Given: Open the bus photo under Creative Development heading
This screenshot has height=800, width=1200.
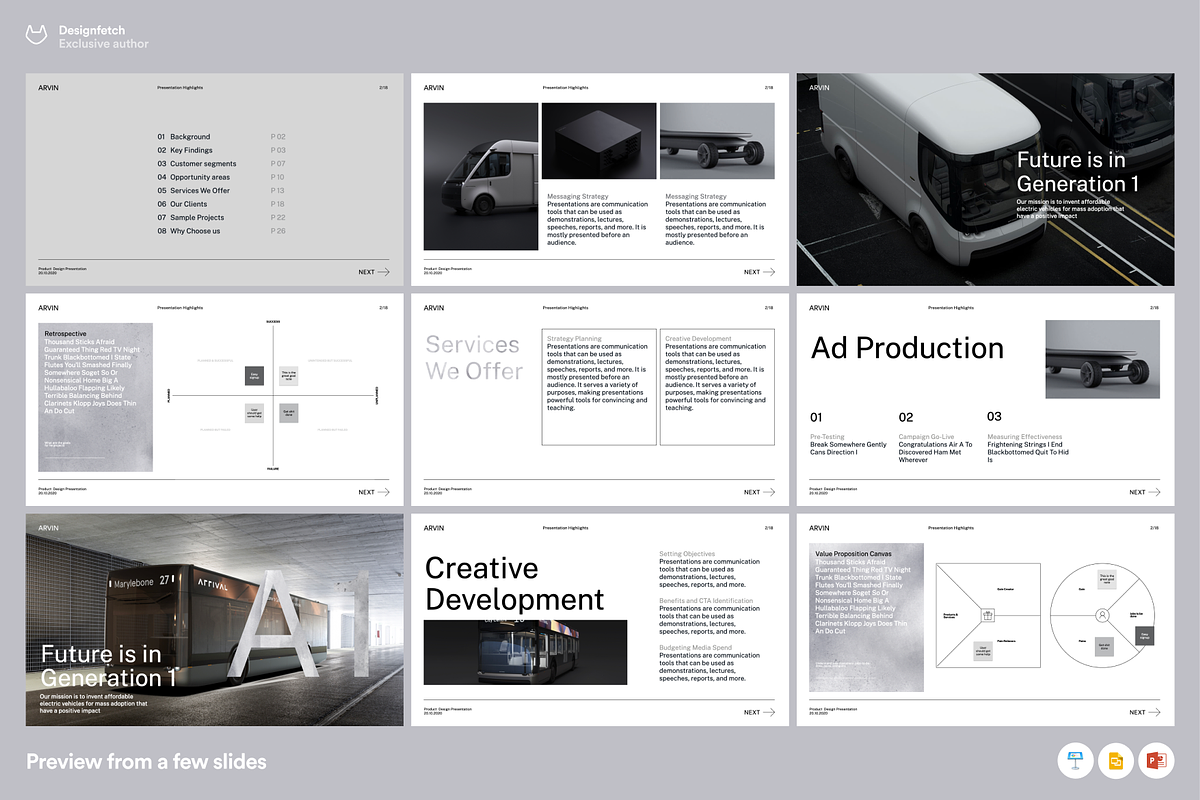Looking at the screenshot, I should tap(525, 652).
